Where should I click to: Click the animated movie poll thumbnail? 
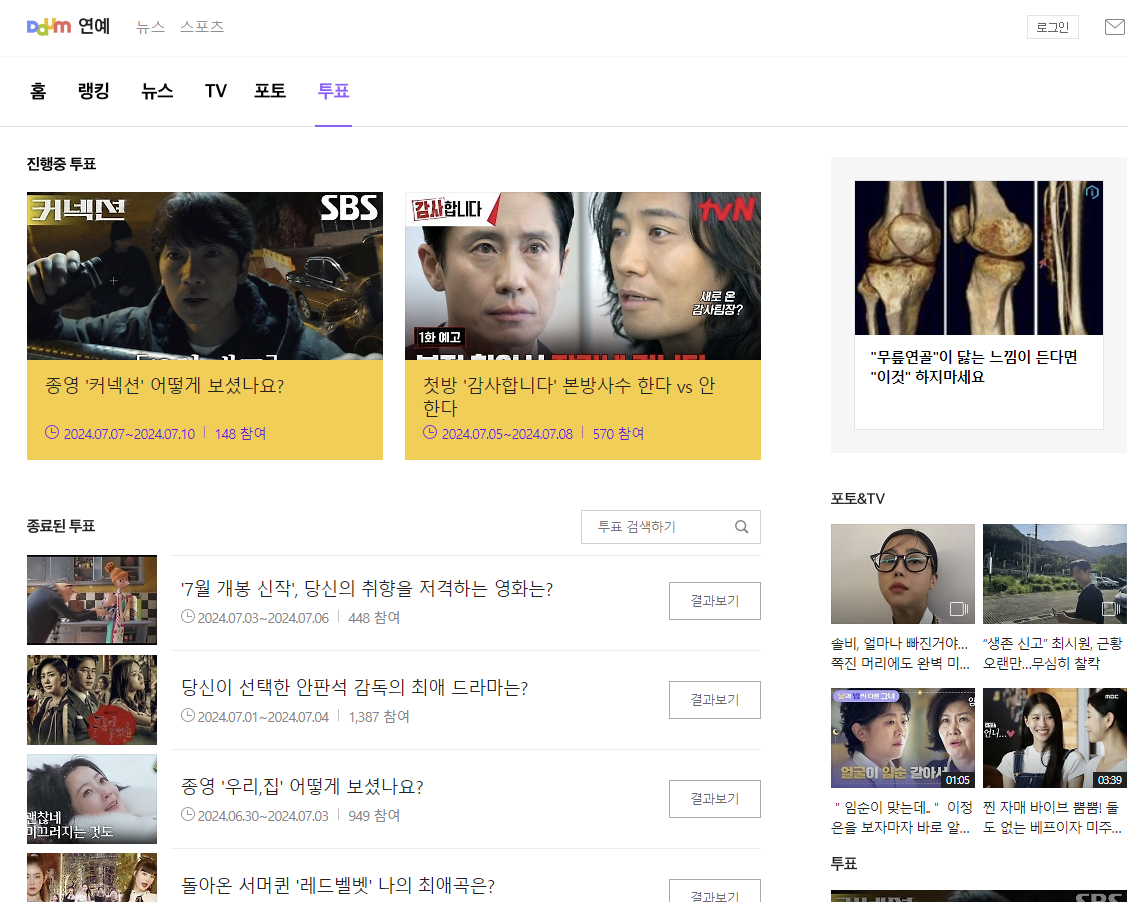pos(92,600)
